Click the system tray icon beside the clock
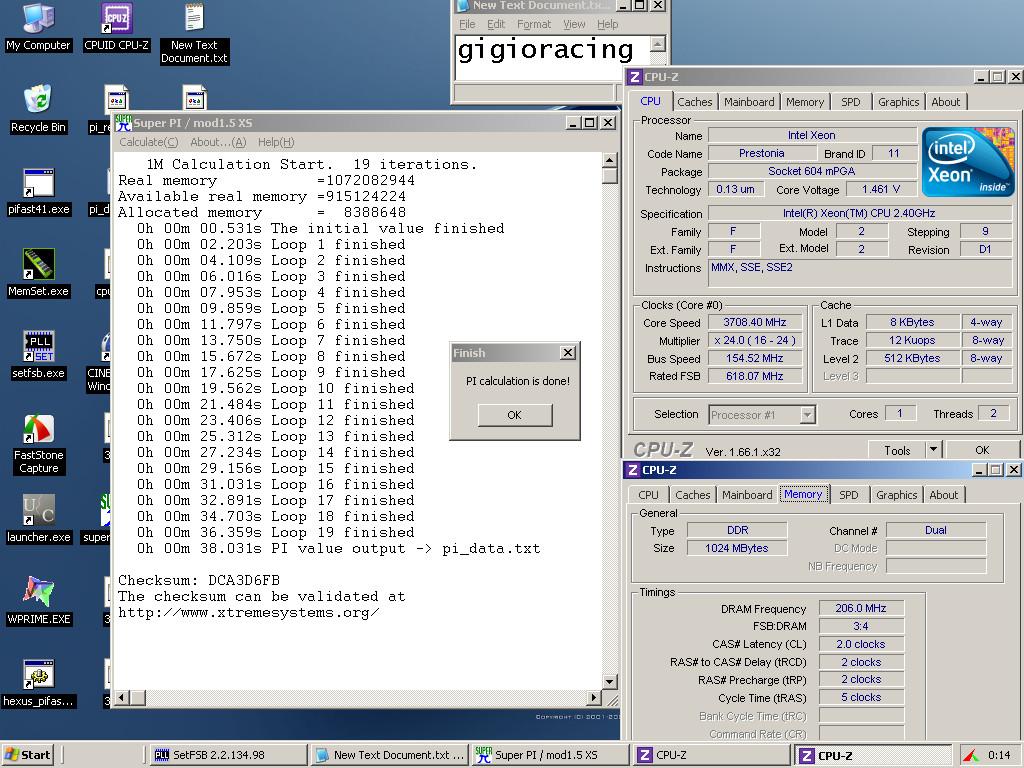Image resolution: width=1024 pixels, height=768 pixels. [971, 756]
